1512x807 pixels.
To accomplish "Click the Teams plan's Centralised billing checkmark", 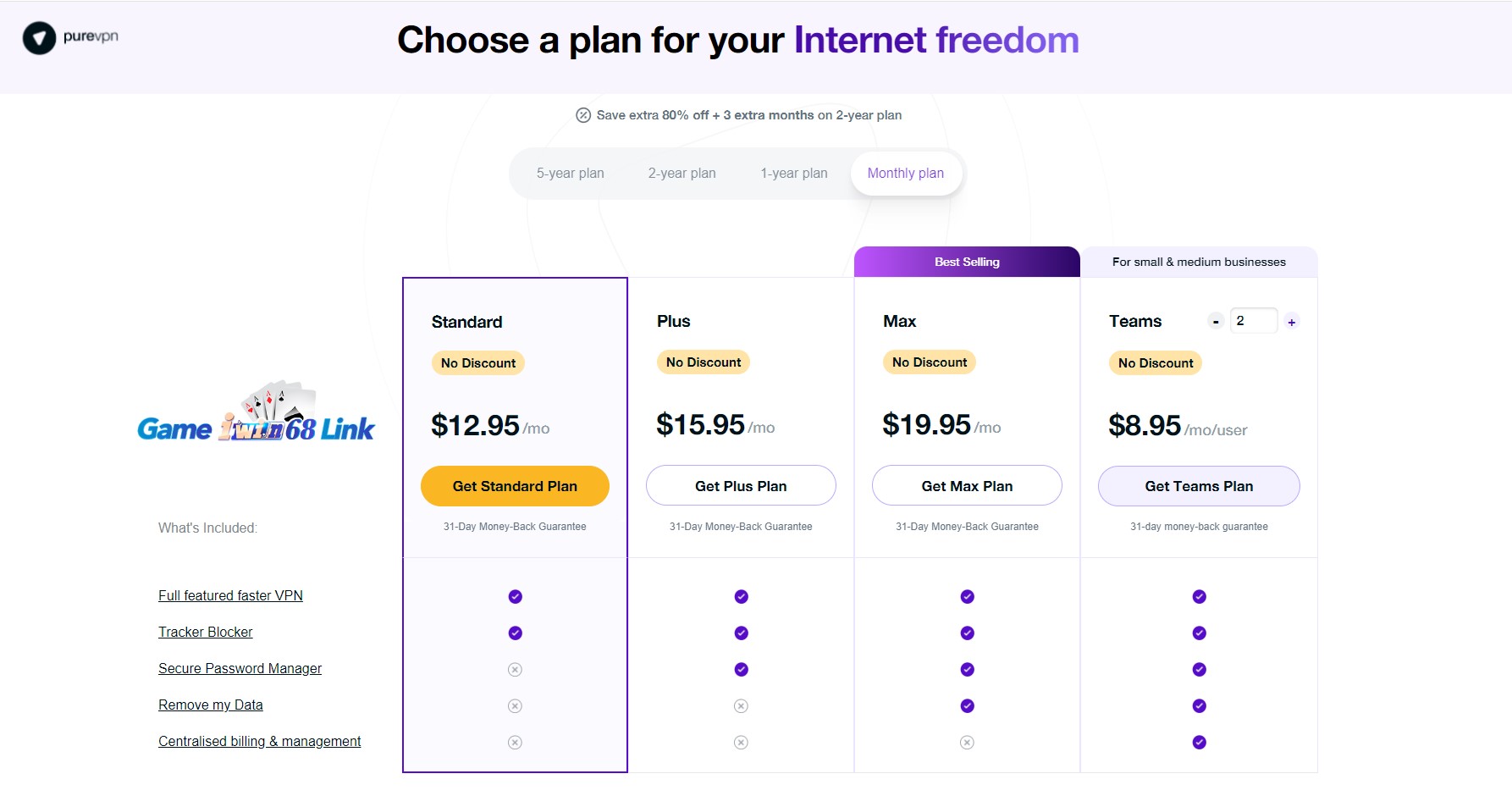I will tap(1199, 743).
